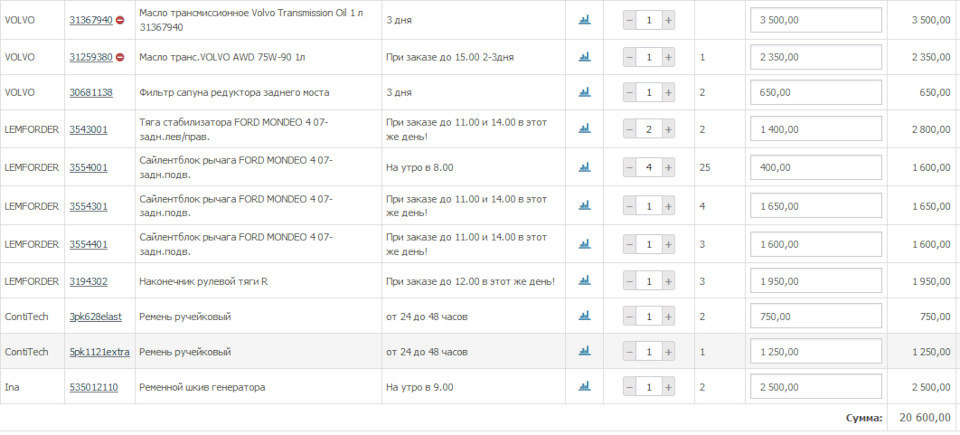960x435 pixels.
Task: Increase quantity for part 31259380
Action: (669, 57)
